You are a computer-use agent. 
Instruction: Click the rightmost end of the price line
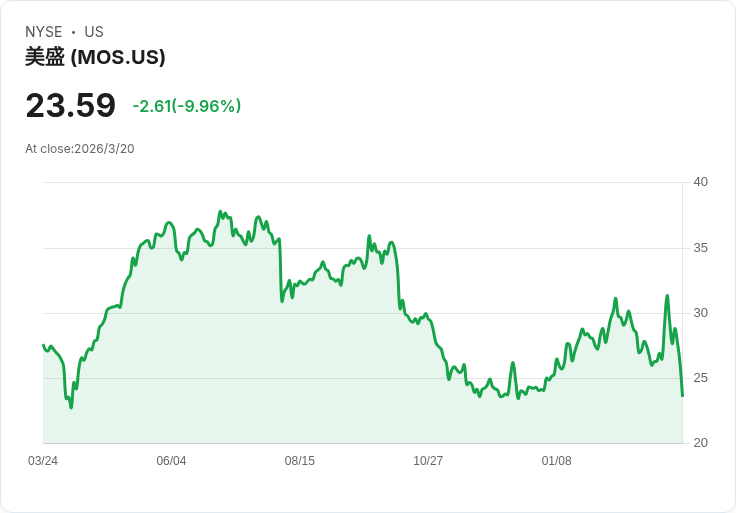click(682, 396)
